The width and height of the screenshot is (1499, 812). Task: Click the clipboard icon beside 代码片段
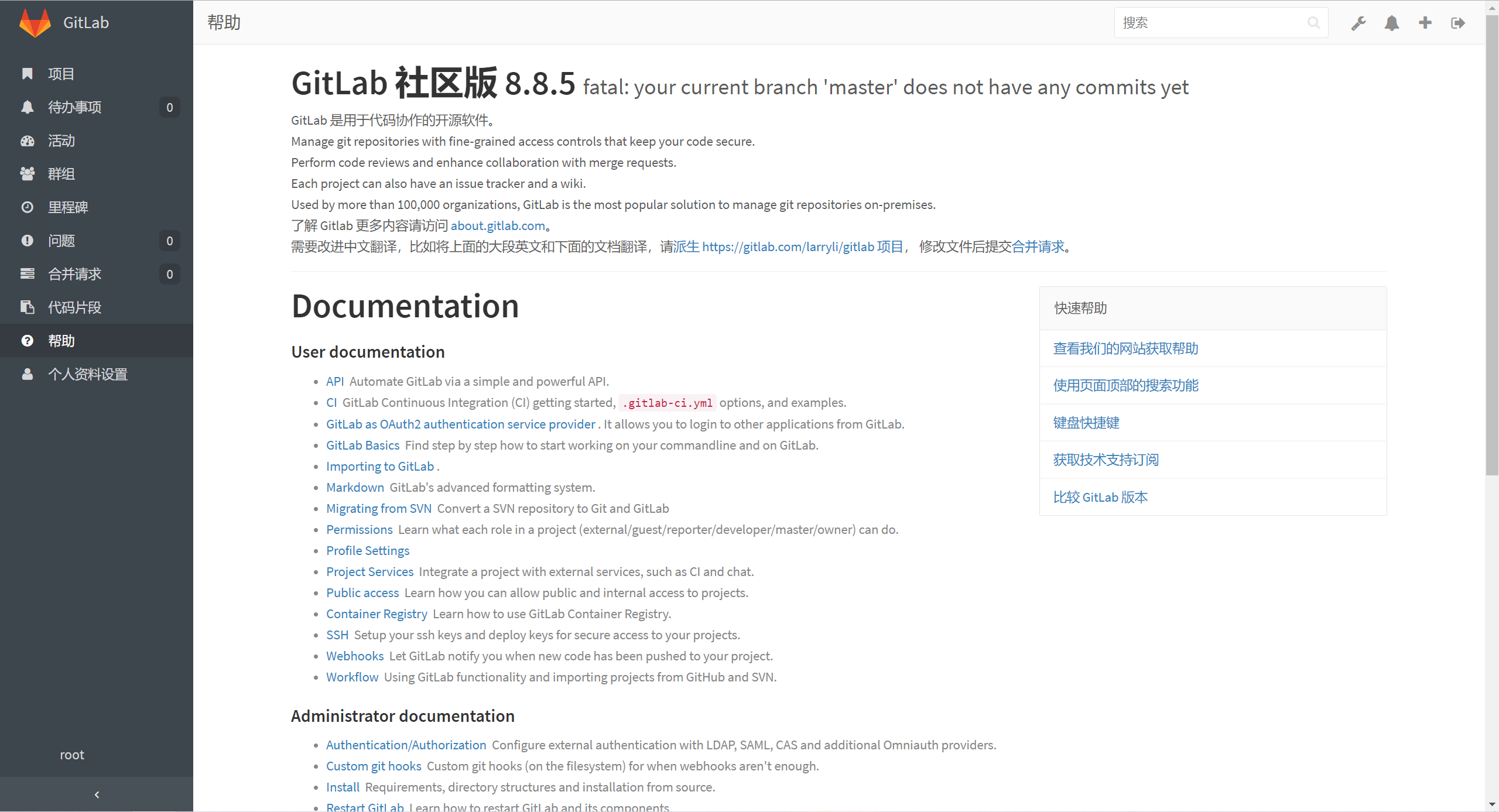(27, 307)
